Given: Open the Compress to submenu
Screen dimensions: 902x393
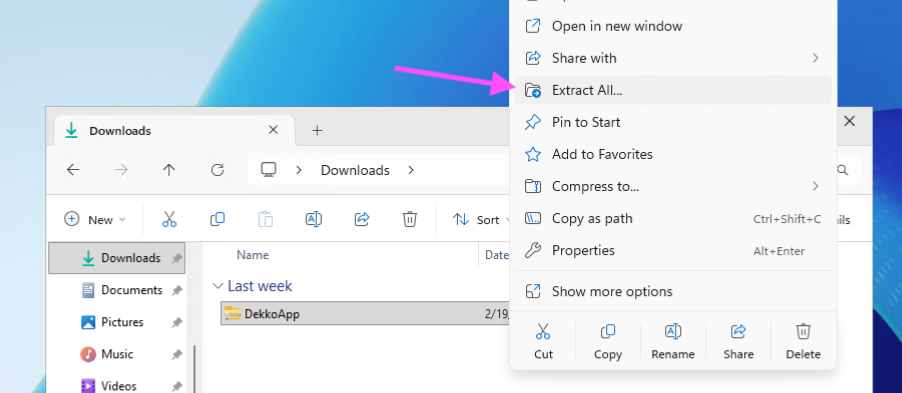Looking at the screenshot, I should click(672, 186).
